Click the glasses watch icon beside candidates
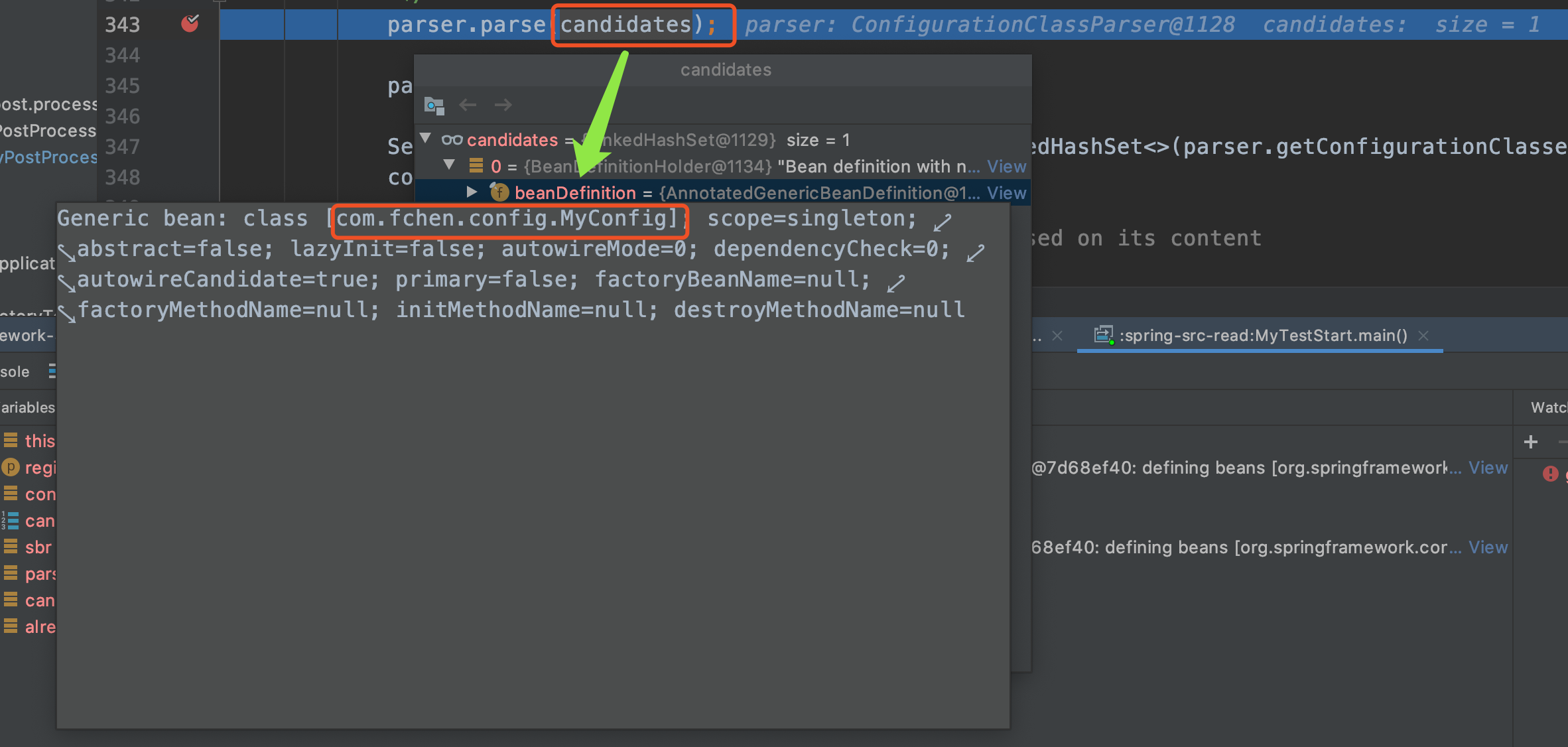 point(452,140)
